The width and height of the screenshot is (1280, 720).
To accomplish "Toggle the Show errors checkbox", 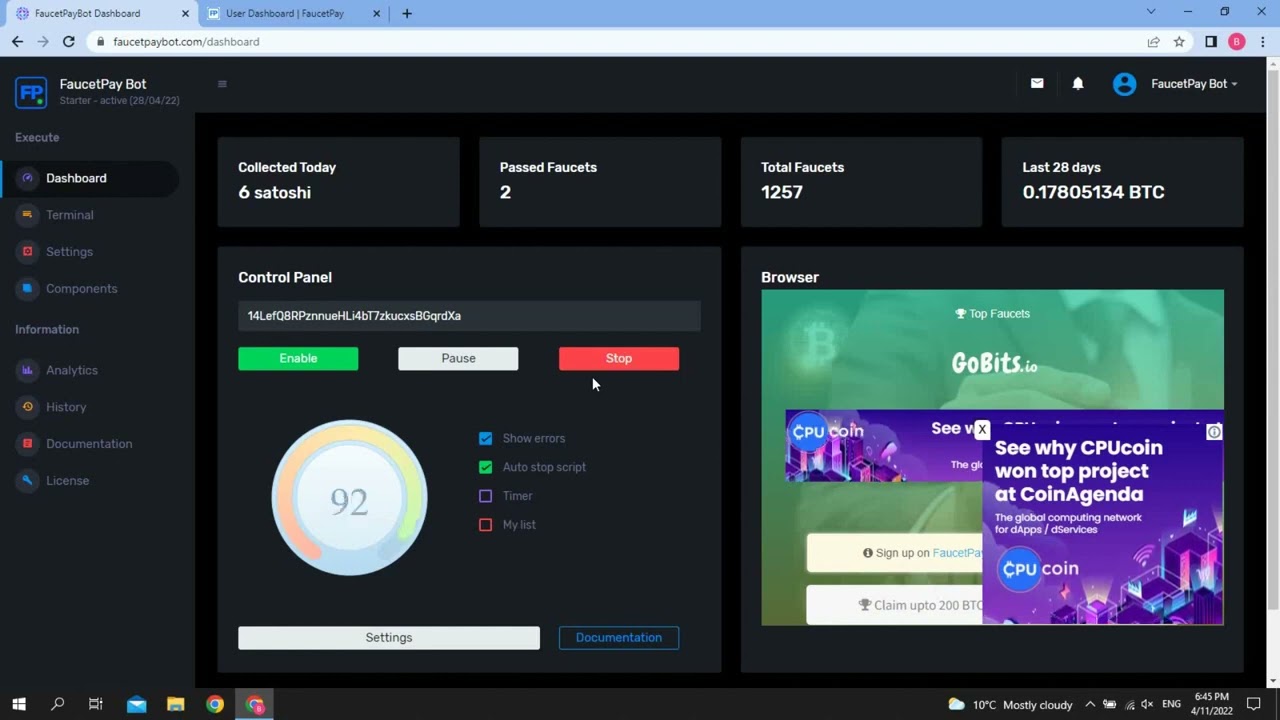I will (x=485, y=438).
